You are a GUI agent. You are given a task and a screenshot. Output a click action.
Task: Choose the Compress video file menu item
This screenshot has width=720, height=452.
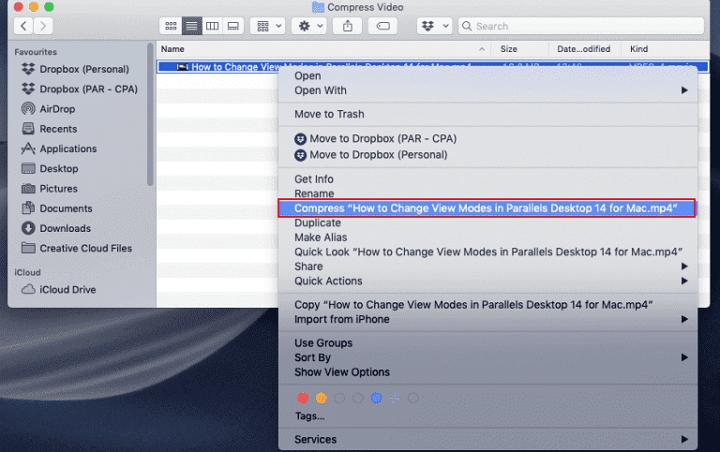coord(487,208)
